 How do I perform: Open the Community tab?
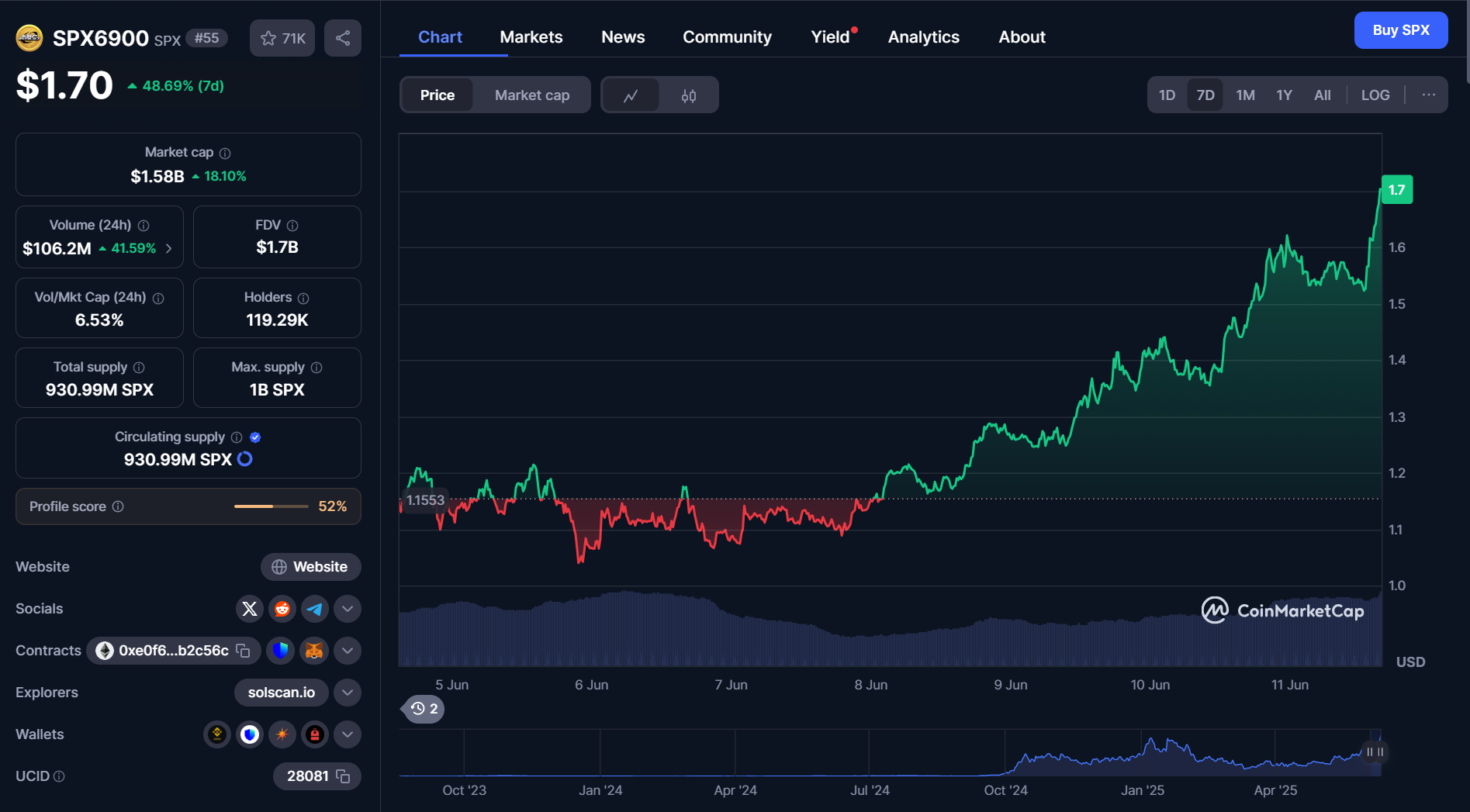pyautogui.click(x=727, y=36)
